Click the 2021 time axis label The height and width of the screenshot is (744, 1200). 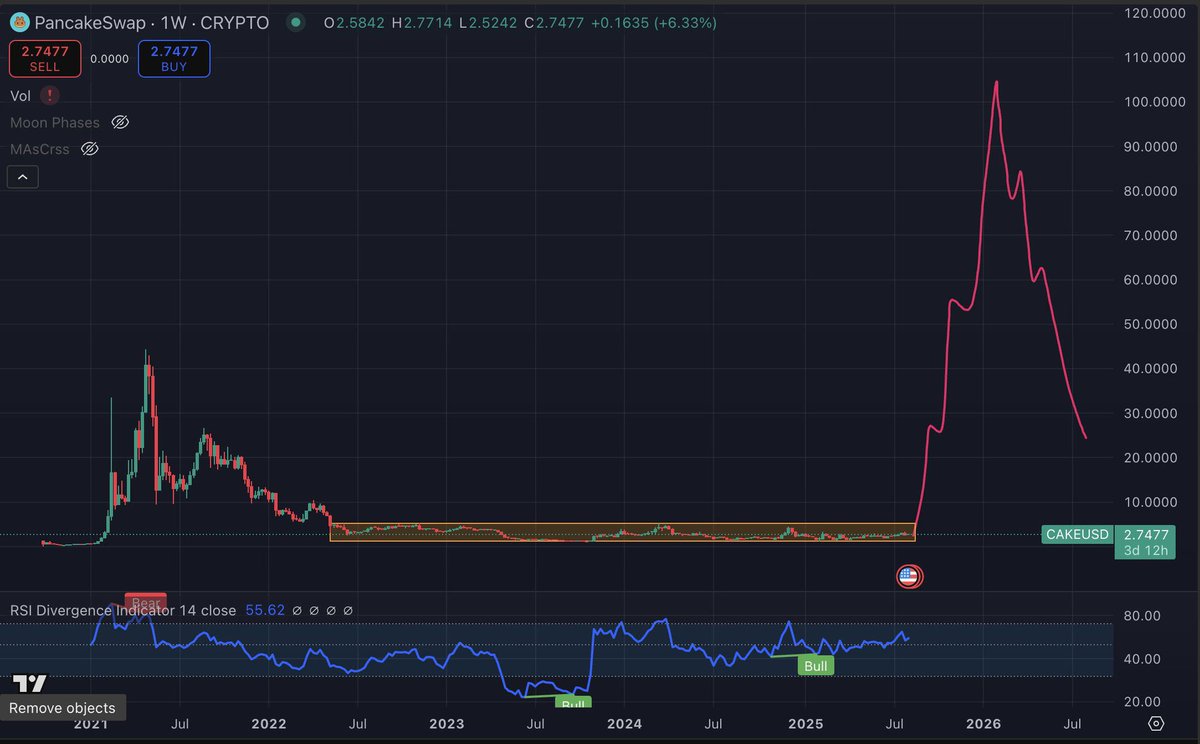click(91, 722)
